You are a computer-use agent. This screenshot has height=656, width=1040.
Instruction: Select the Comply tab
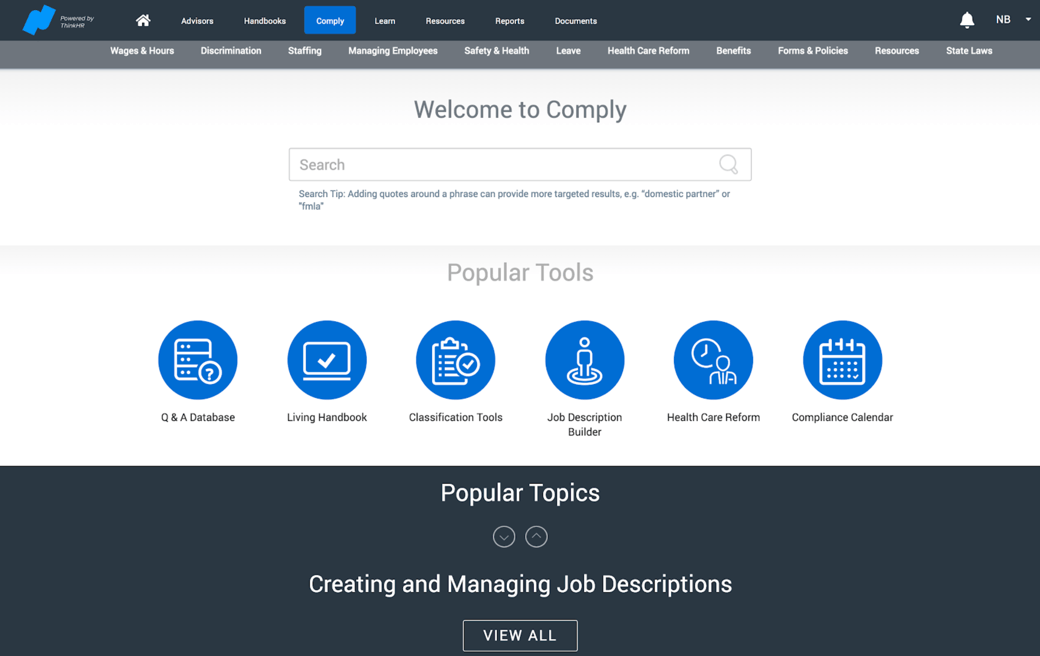point(330,21)
